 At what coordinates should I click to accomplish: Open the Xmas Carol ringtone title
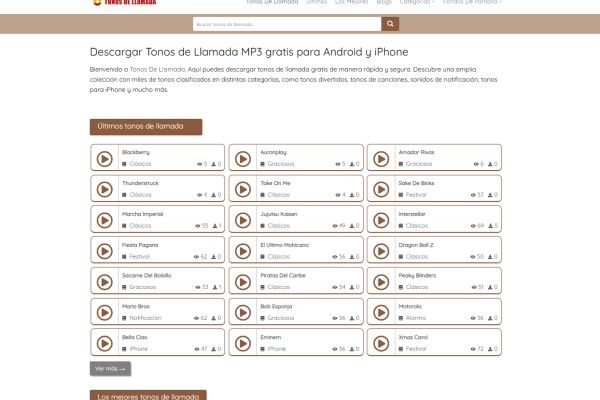tap(413, 337)
